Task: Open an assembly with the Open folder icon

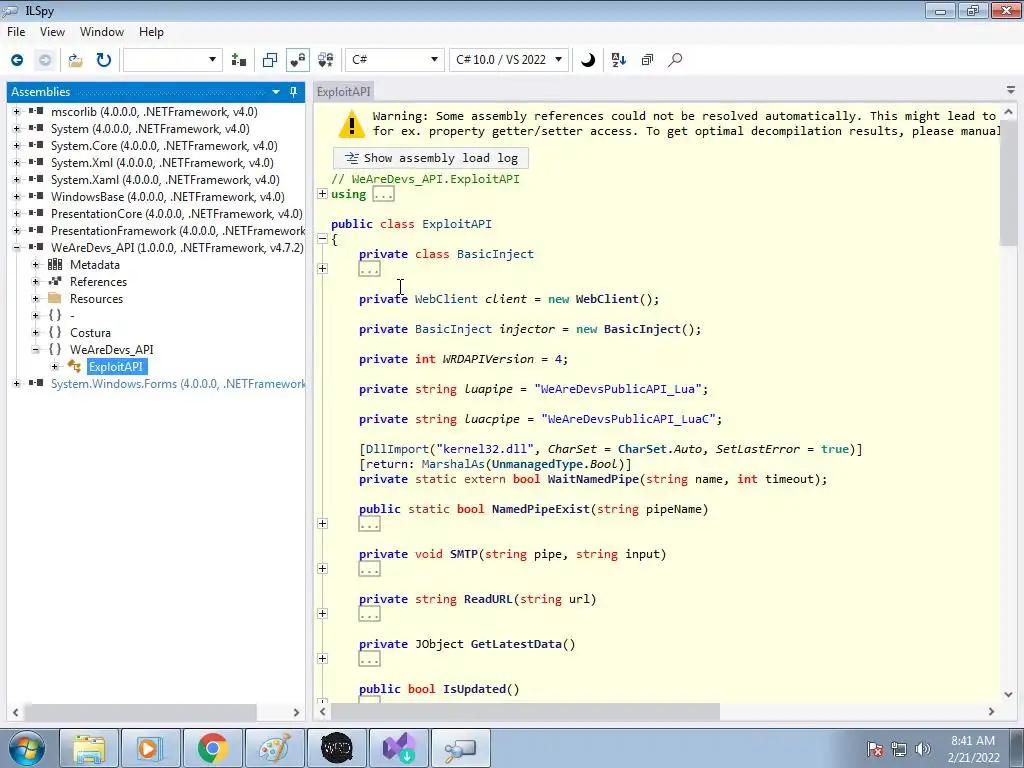Action: 76,60
